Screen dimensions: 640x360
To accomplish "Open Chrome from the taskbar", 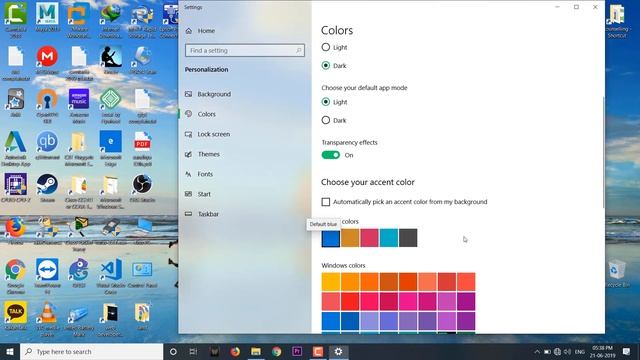I will click(x=277, y=351).
